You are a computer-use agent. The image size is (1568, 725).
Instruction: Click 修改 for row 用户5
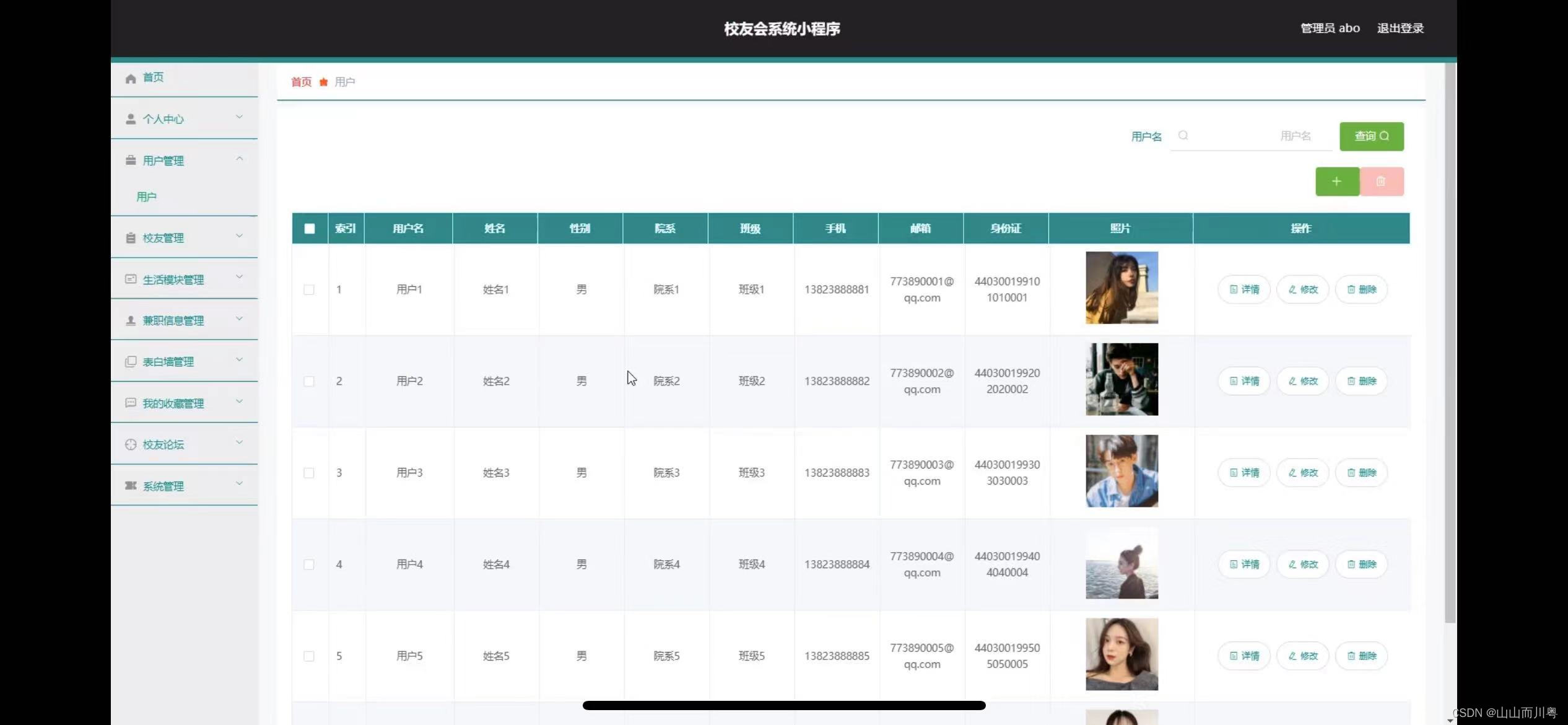tap(1303, 656)
